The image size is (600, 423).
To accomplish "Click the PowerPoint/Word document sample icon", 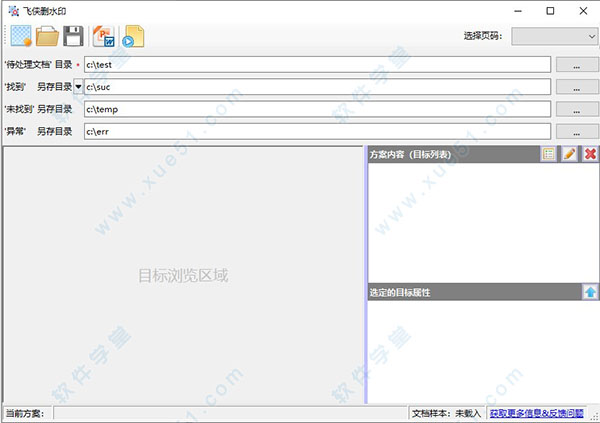I will pyautogui.click(x=104, y=36).
